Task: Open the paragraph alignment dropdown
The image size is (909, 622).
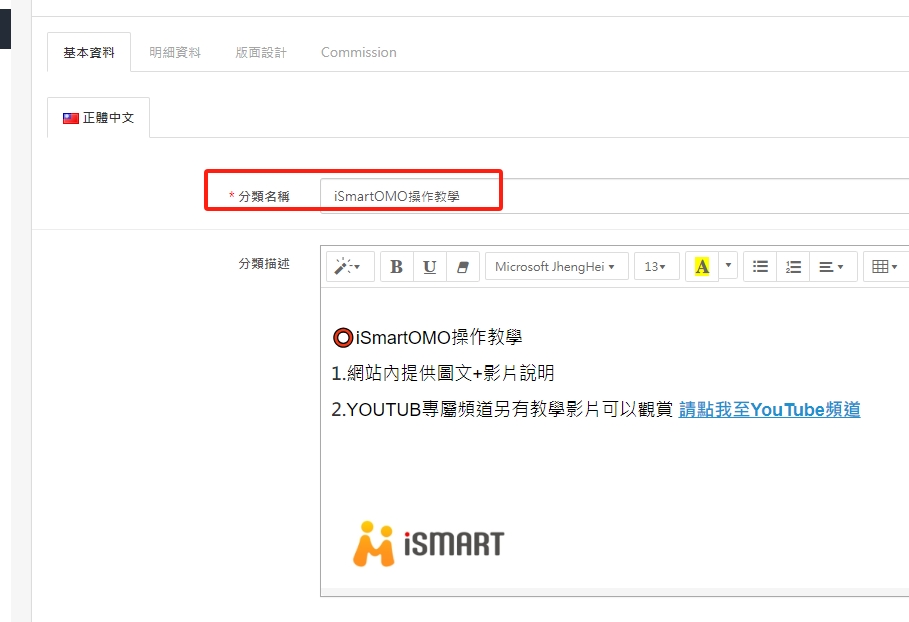Action: click(833, 267)
